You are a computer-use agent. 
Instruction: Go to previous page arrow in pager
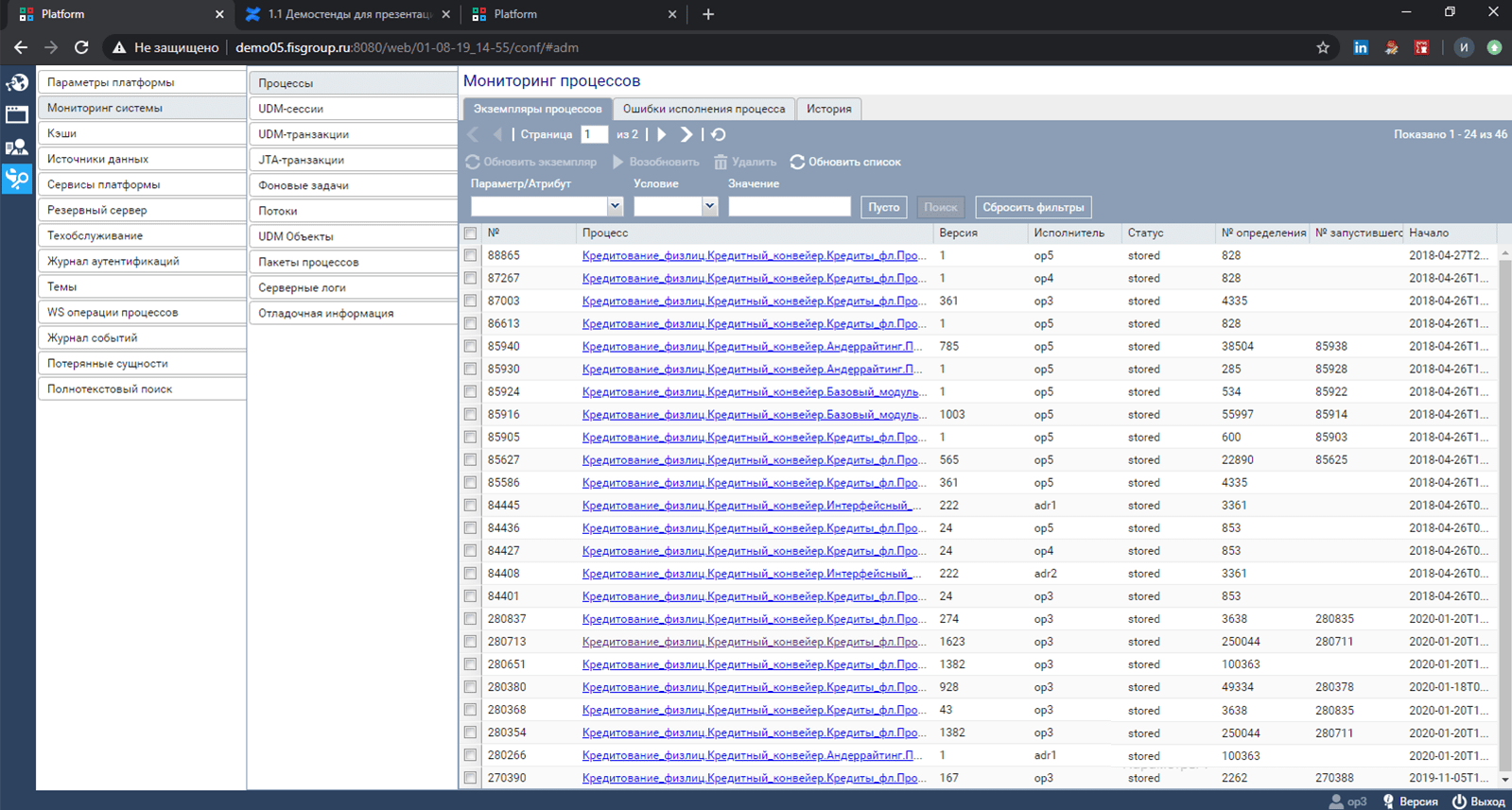(497, 134)
